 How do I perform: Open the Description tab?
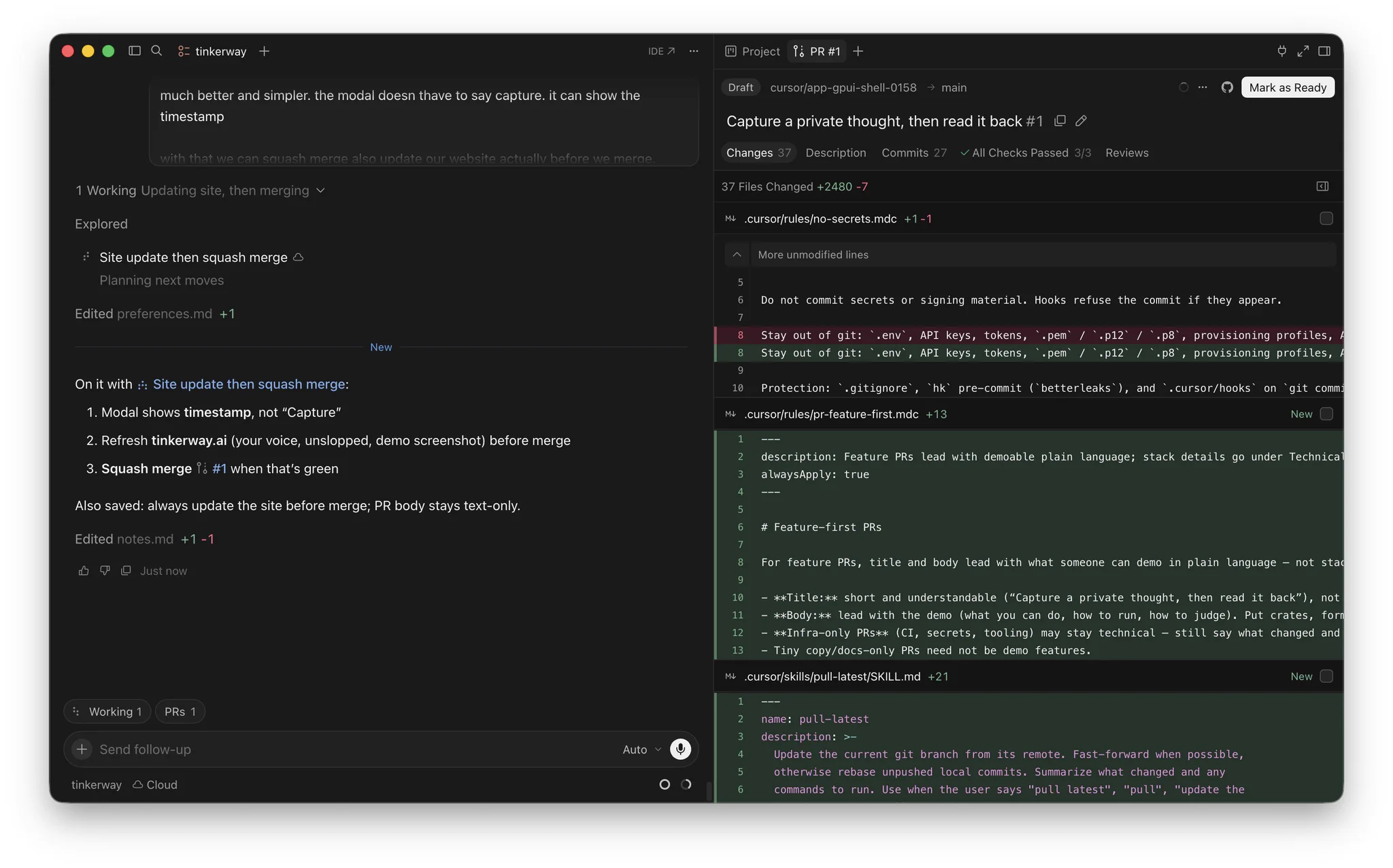click(x=835, y=153)
